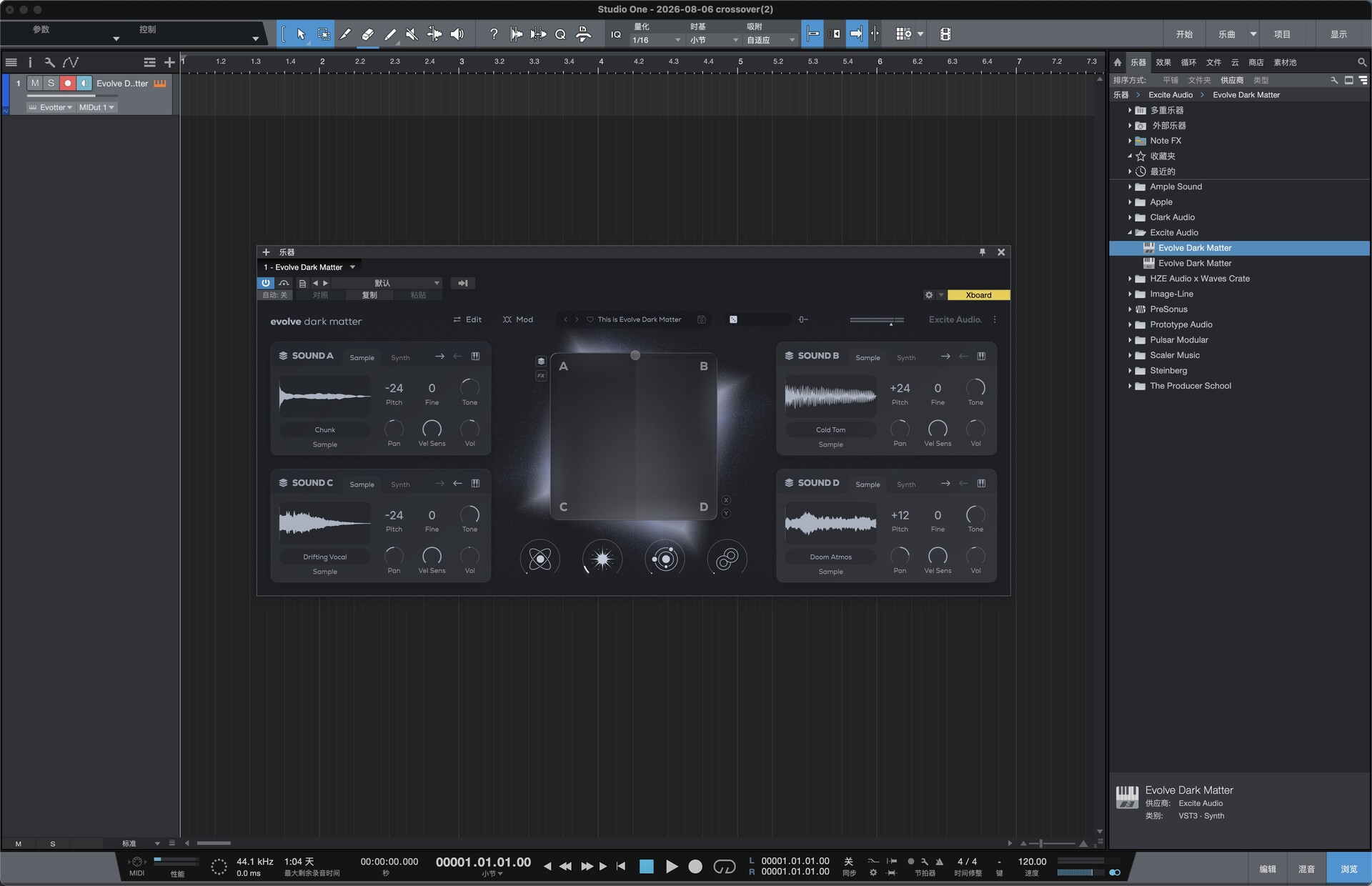Open Evolve three-dot menu
This screenshot has width=1372, height=886.
tap(995, 319)
